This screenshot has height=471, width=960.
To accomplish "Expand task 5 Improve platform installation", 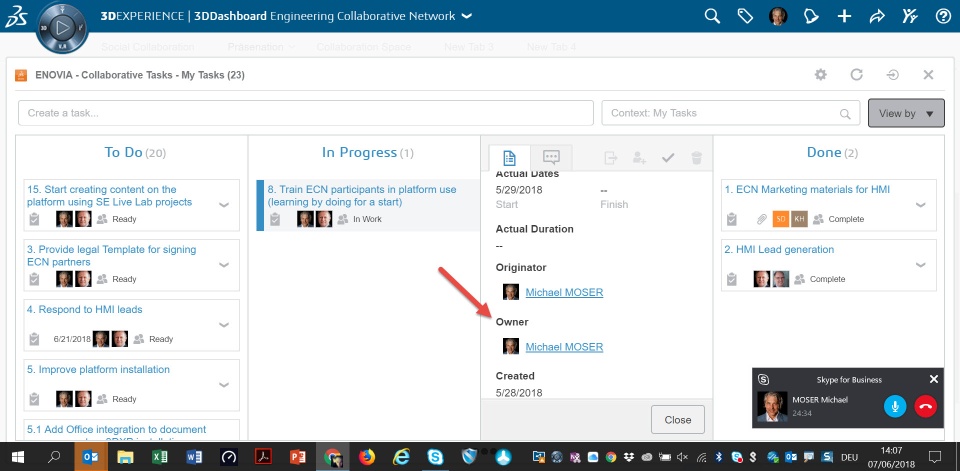I will 224,385.
